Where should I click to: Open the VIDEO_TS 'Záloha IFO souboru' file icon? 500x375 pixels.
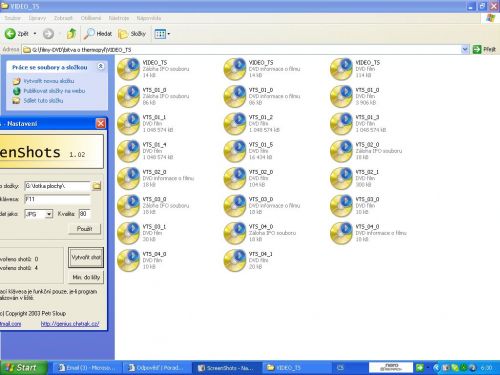pos(129,69)
